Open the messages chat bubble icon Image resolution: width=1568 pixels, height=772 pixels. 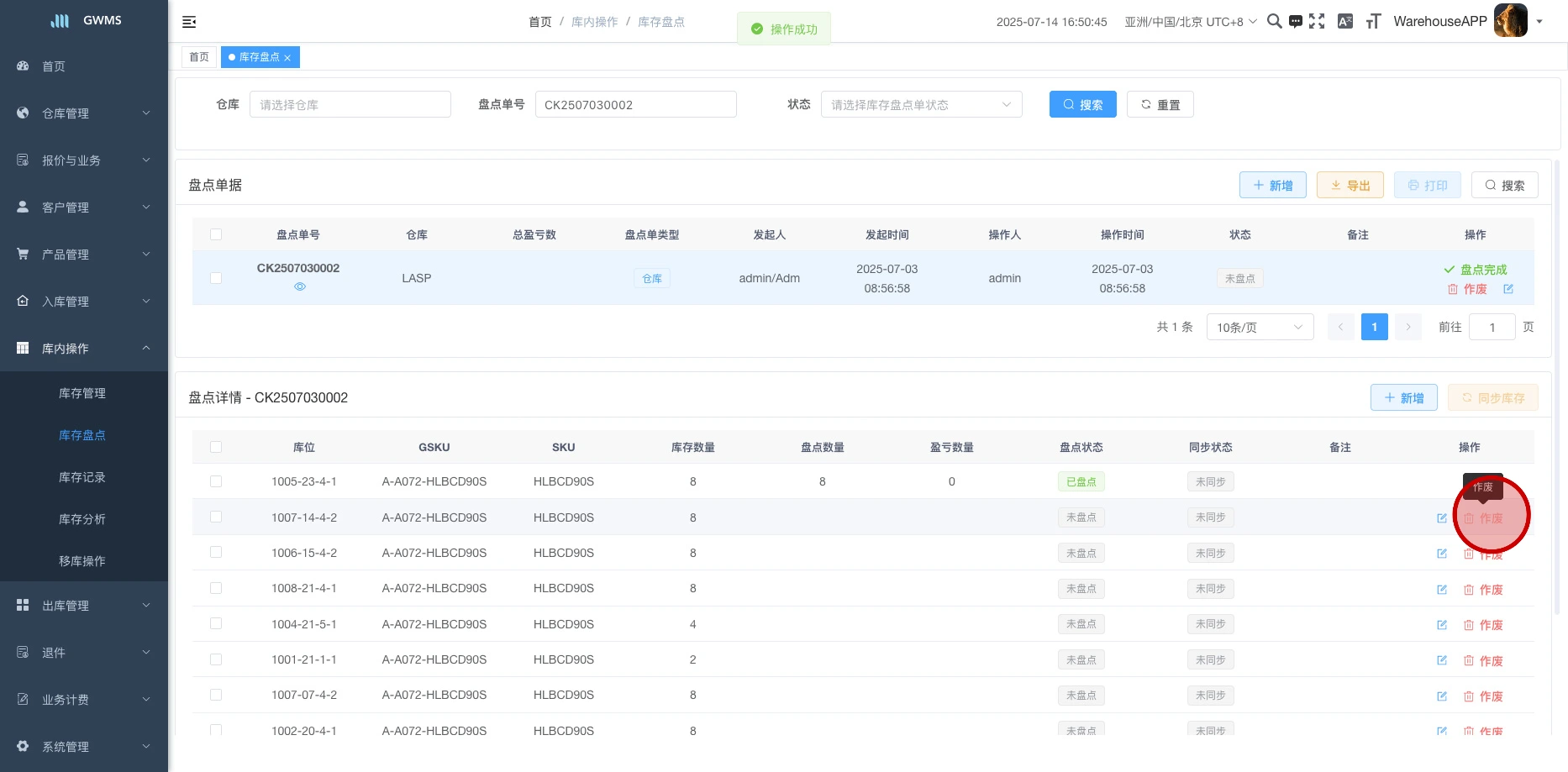pyautogui.click(x=1296, y=22)
